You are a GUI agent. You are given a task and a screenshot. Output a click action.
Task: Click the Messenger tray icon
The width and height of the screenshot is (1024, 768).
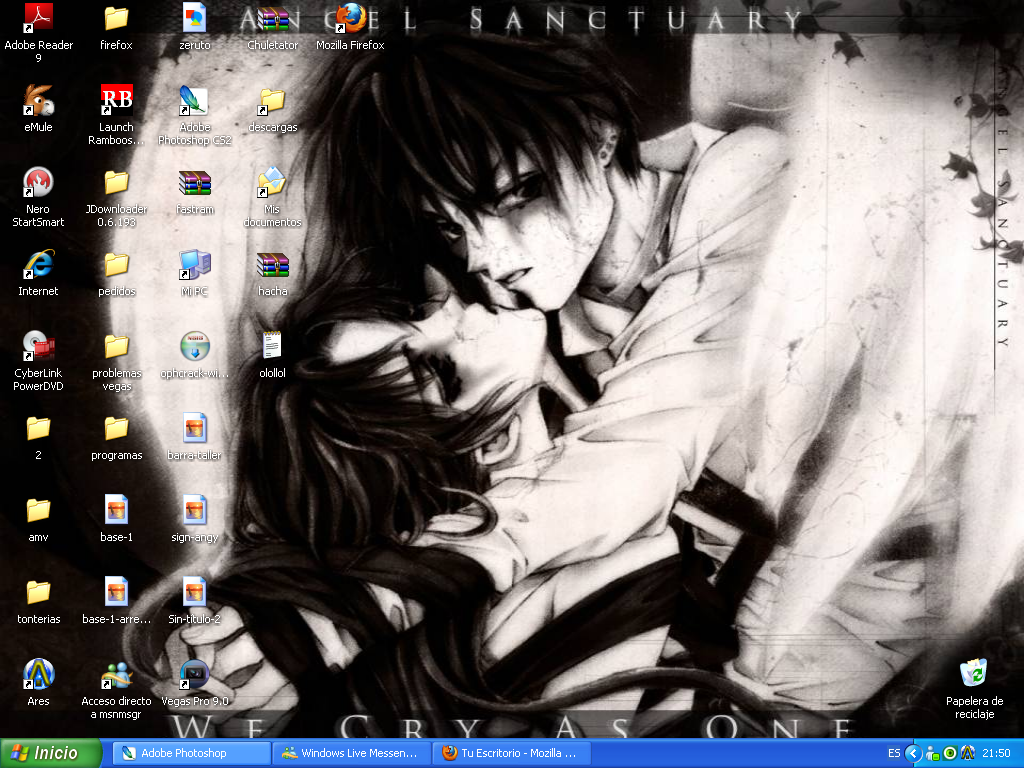click(x=933, y=754)
